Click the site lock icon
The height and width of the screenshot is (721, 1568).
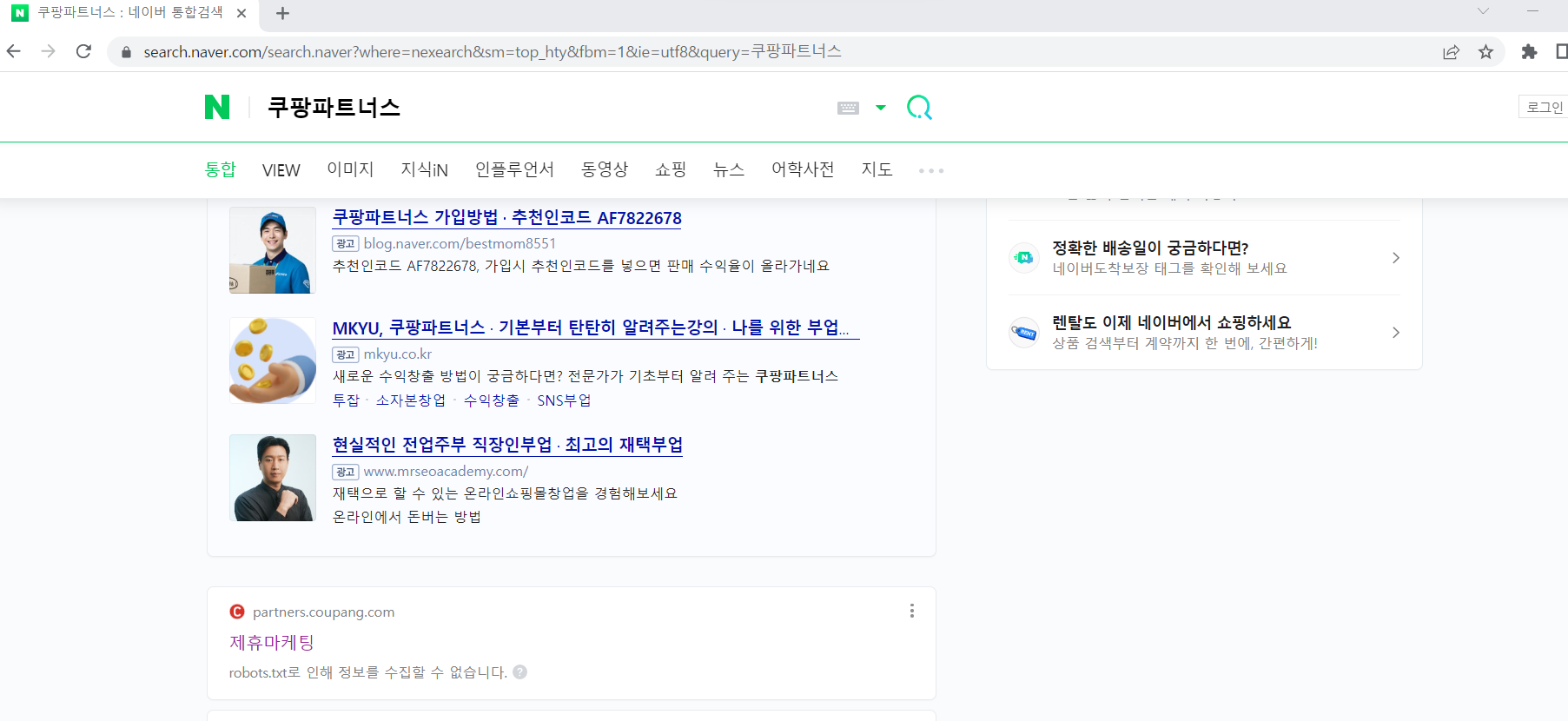pos(126,52)
